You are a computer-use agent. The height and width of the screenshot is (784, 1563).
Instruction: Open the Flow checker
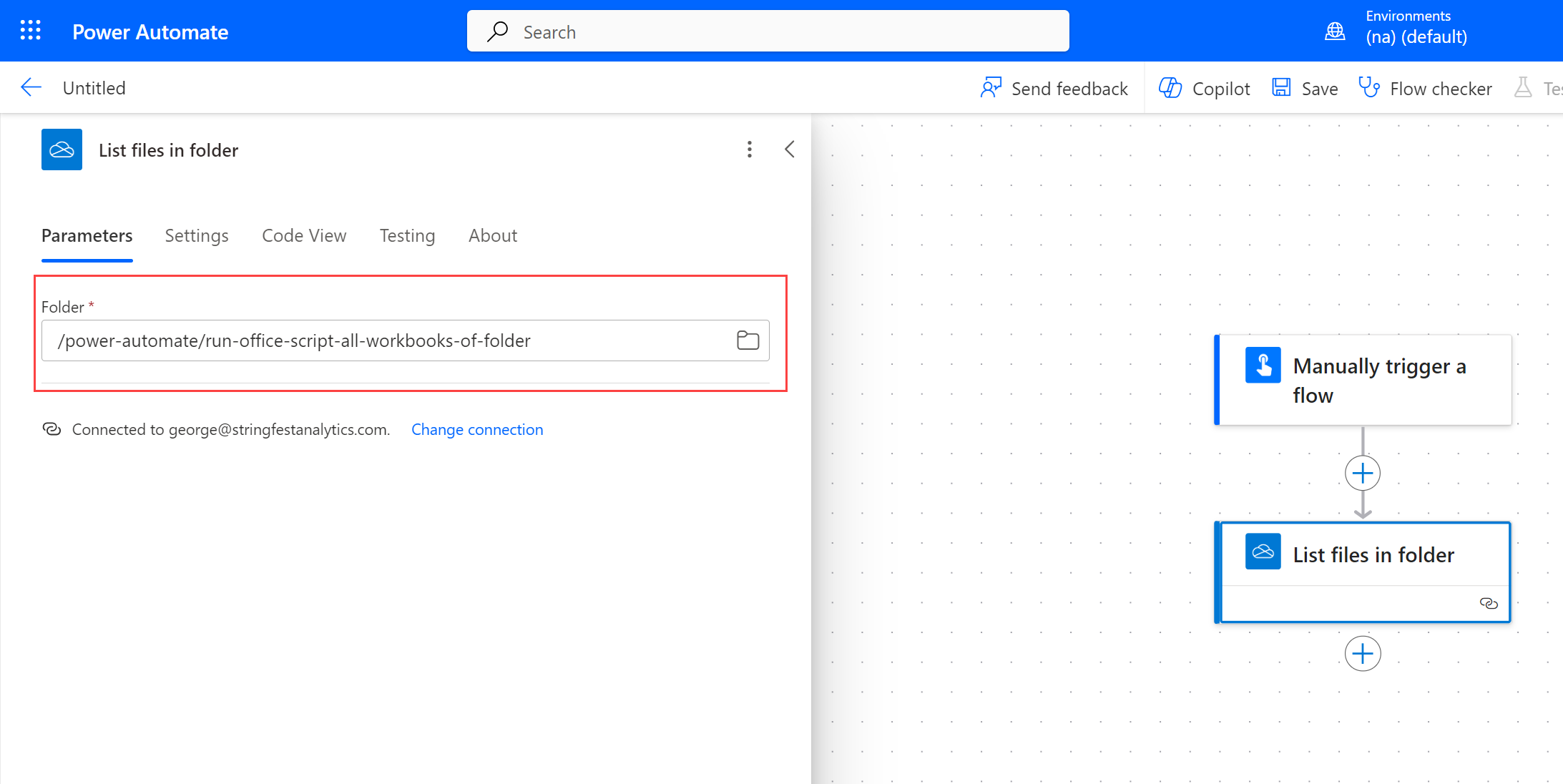click(x=1425, y=88)
